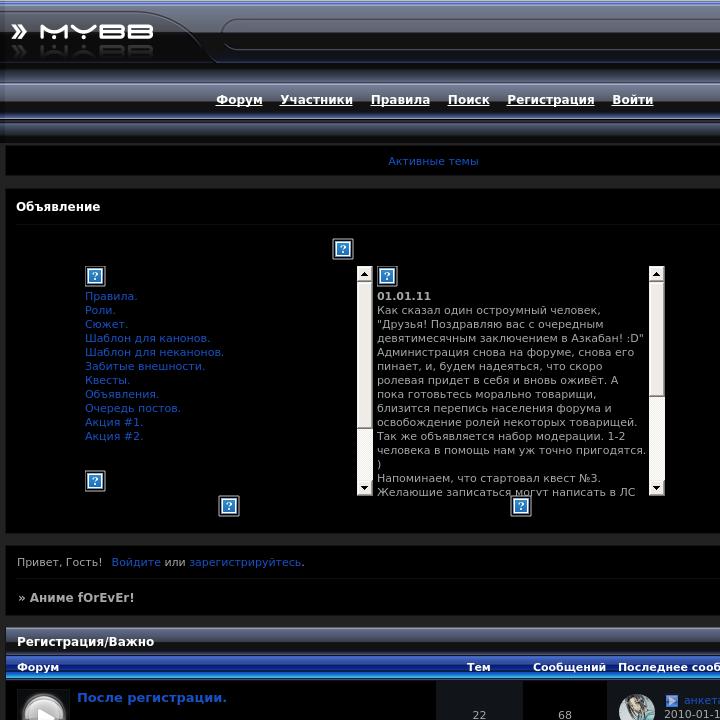Click the зарегистрируйтесь link
Viewport: 720px width, 720px height.
coord(247,562)
